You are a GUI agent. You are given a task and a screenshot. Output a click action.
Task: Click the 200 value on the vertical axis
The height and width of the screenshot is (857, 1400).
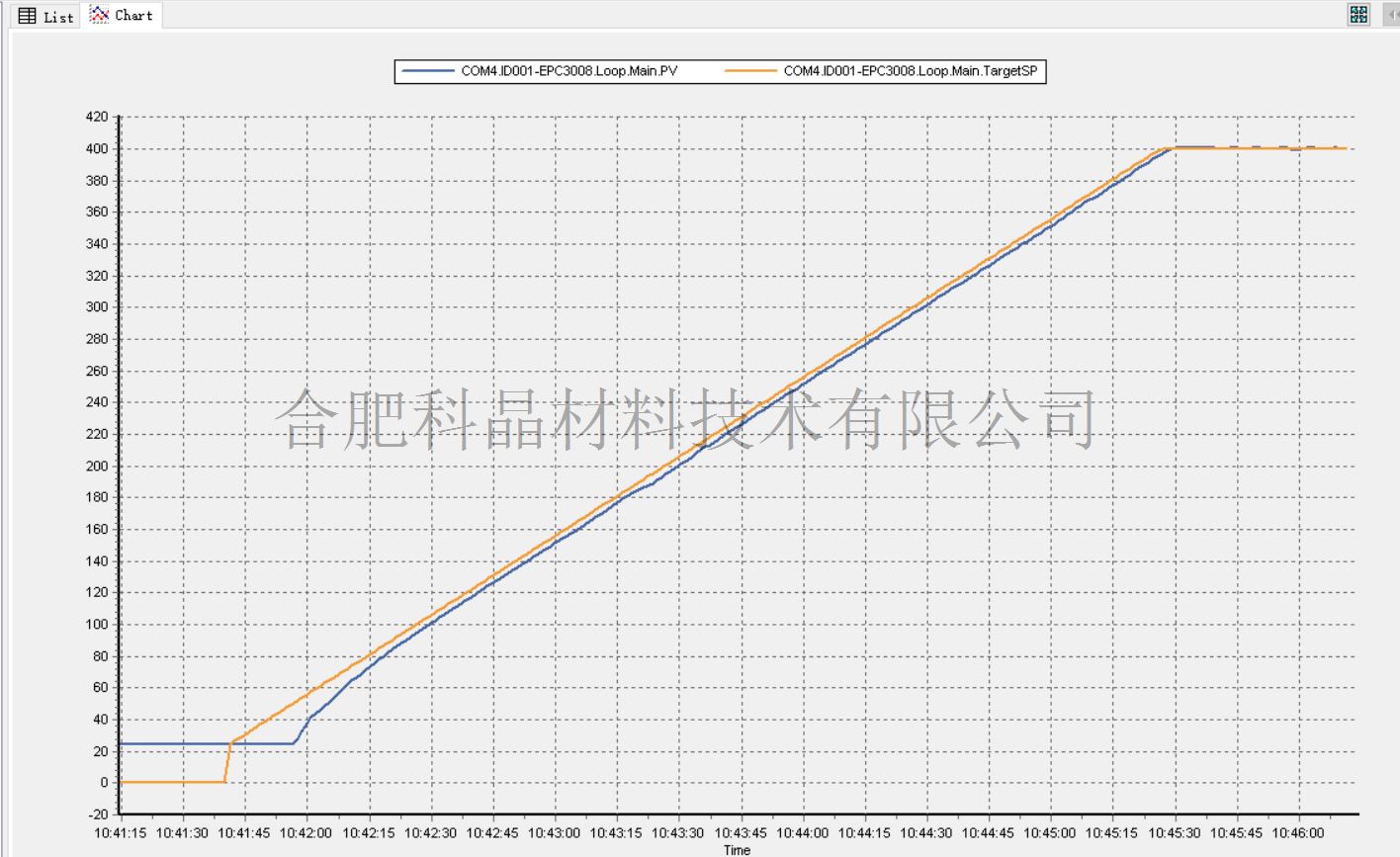pyautogui.click(x=96, y=466)
